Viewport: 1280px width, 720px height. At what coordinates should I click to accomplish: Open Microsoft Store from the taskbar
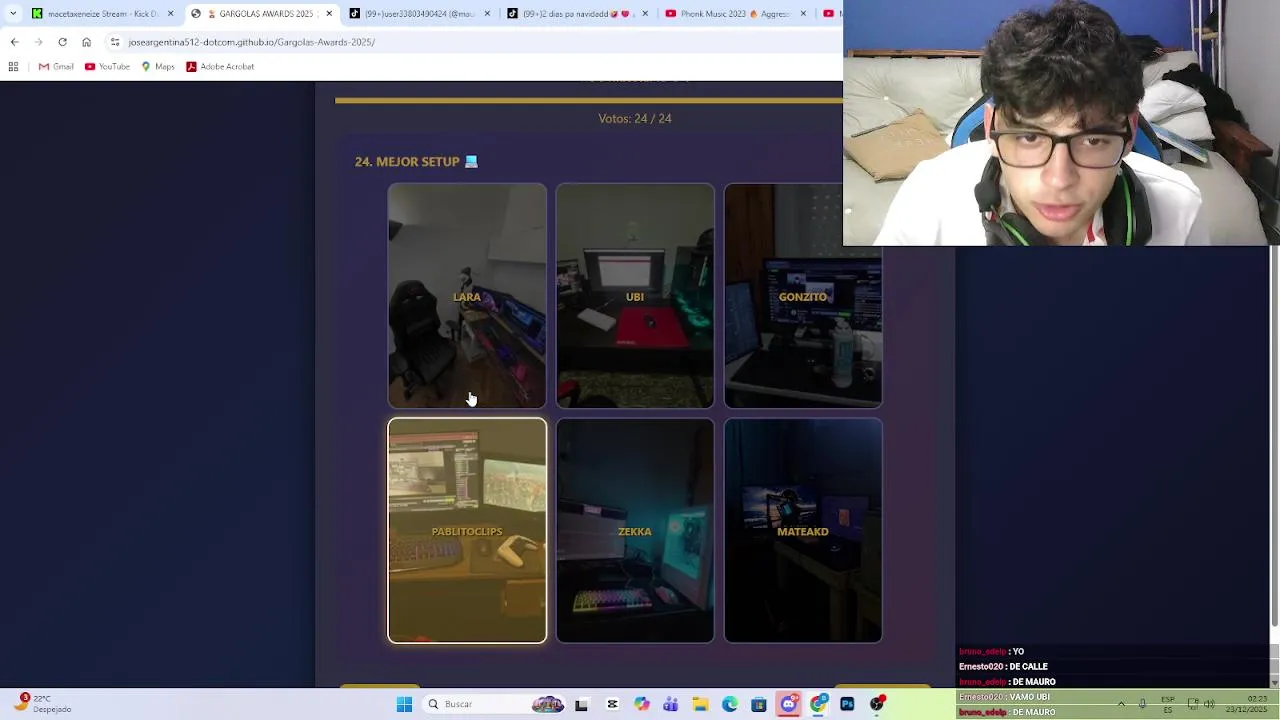point(759,704)
